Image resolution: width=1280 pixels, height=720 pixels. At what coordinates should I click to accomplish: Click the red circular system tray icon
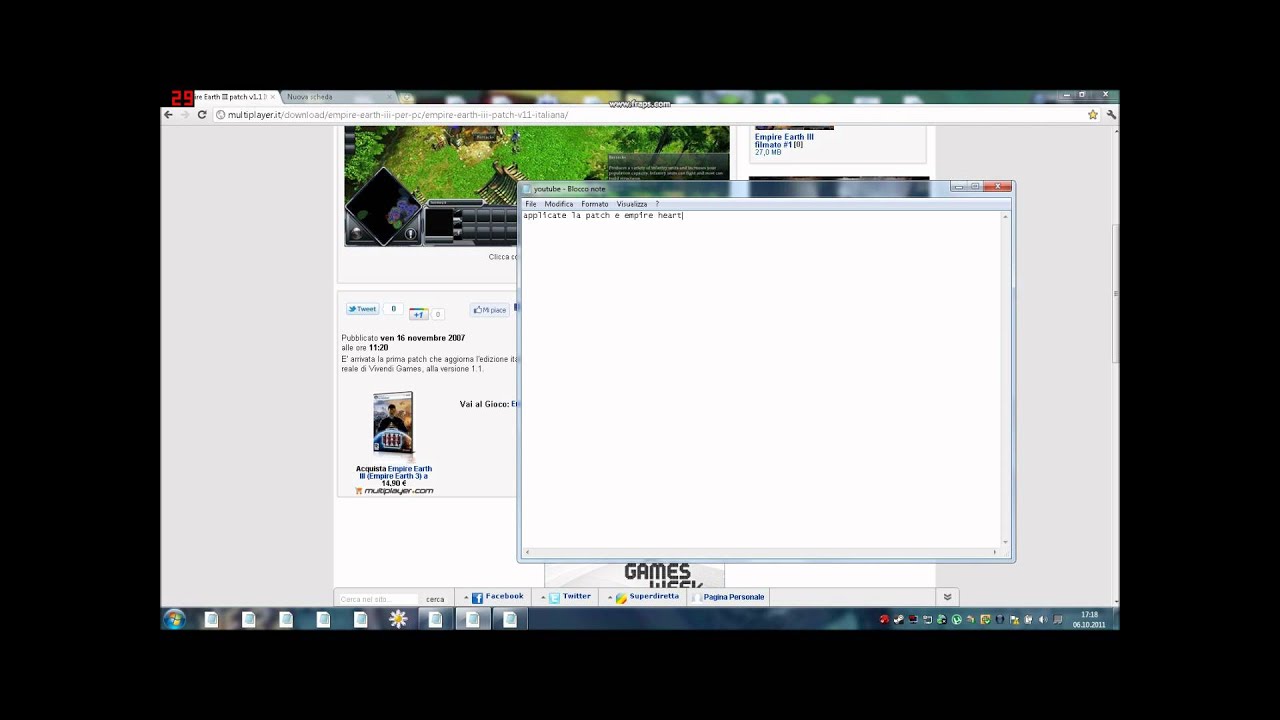click(x=884, y=620)
